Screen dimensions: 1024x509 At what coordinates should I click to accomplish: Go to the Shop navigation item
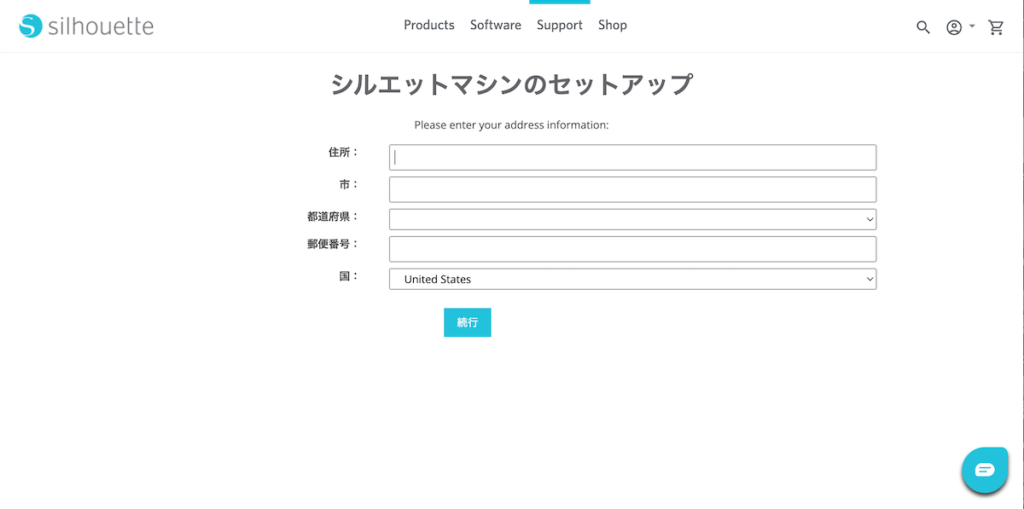[x=612, y=25]
